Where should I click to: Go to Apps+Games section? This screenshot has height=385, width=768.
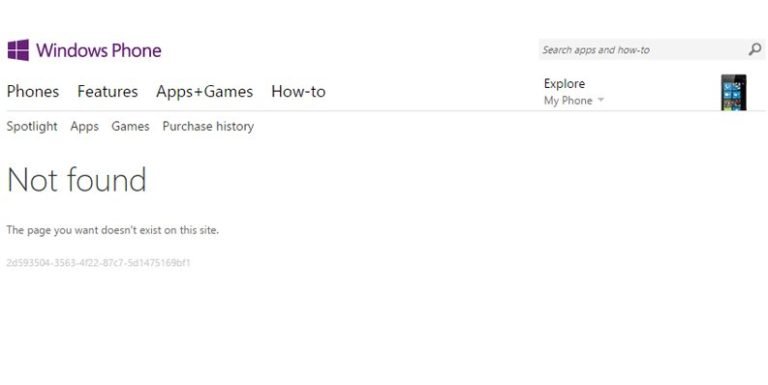204,92
